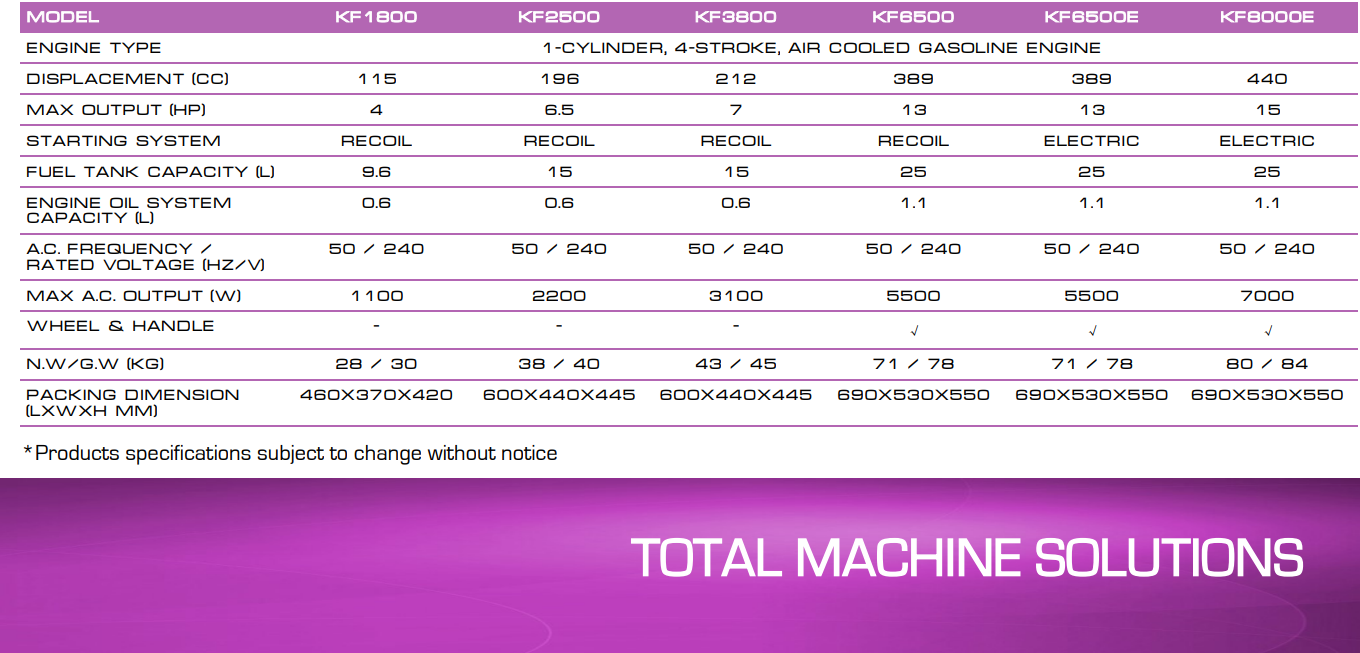Select the KF2500 column header
The image size is (1360, 653).
[558, 17]
